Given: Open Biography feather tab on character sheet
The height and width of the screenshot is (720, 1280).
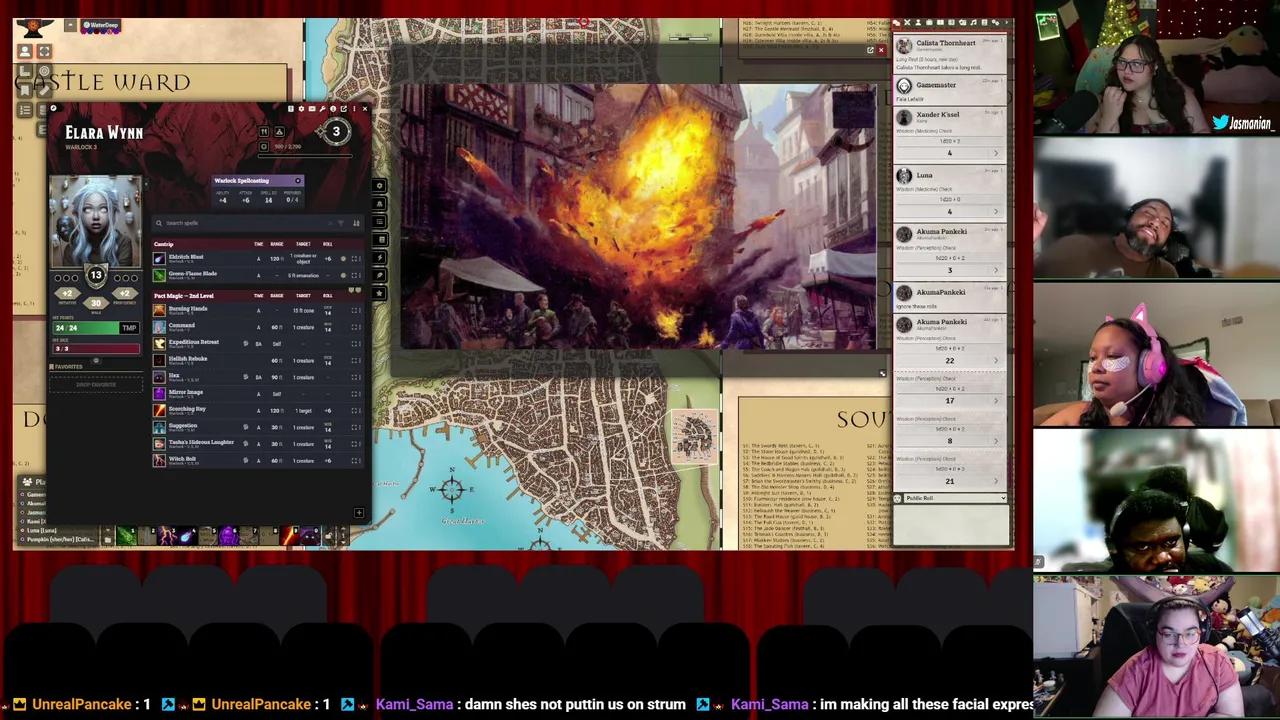Looking at the screenshot, I should click(379, 276).
